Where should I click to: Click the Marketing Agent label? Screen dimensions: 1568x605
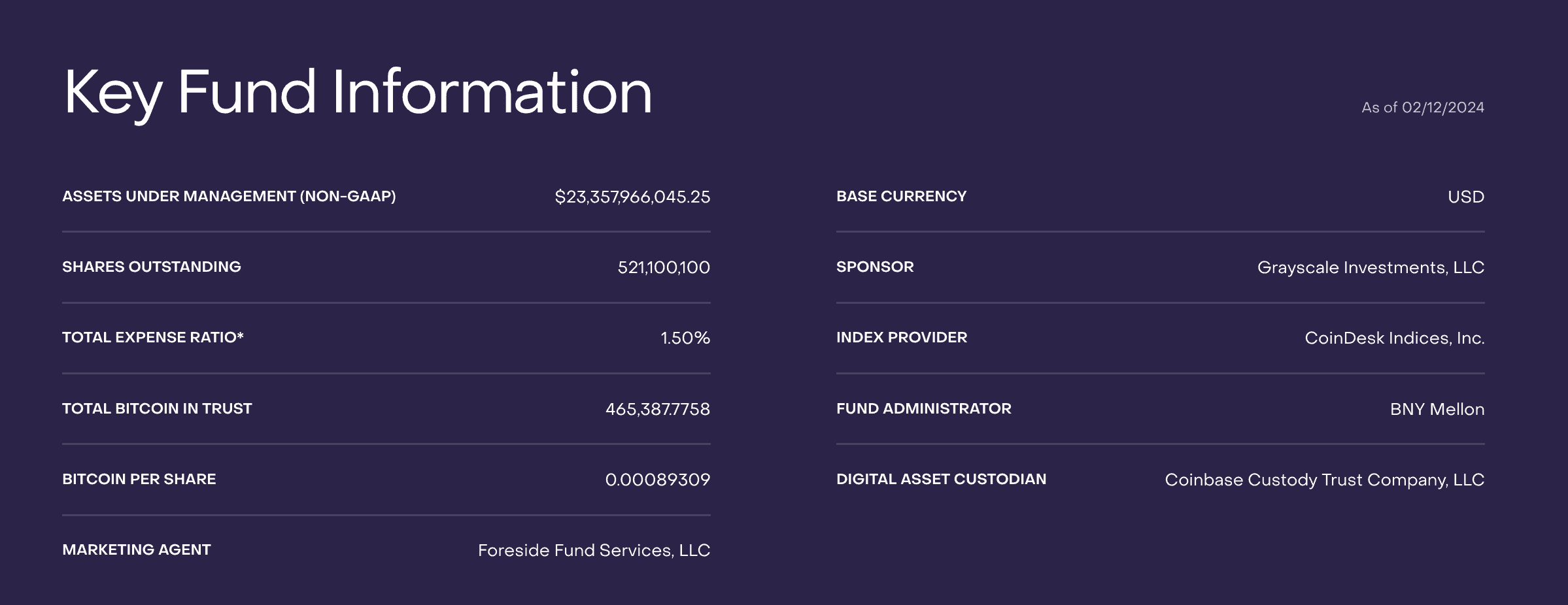point(136,549)
